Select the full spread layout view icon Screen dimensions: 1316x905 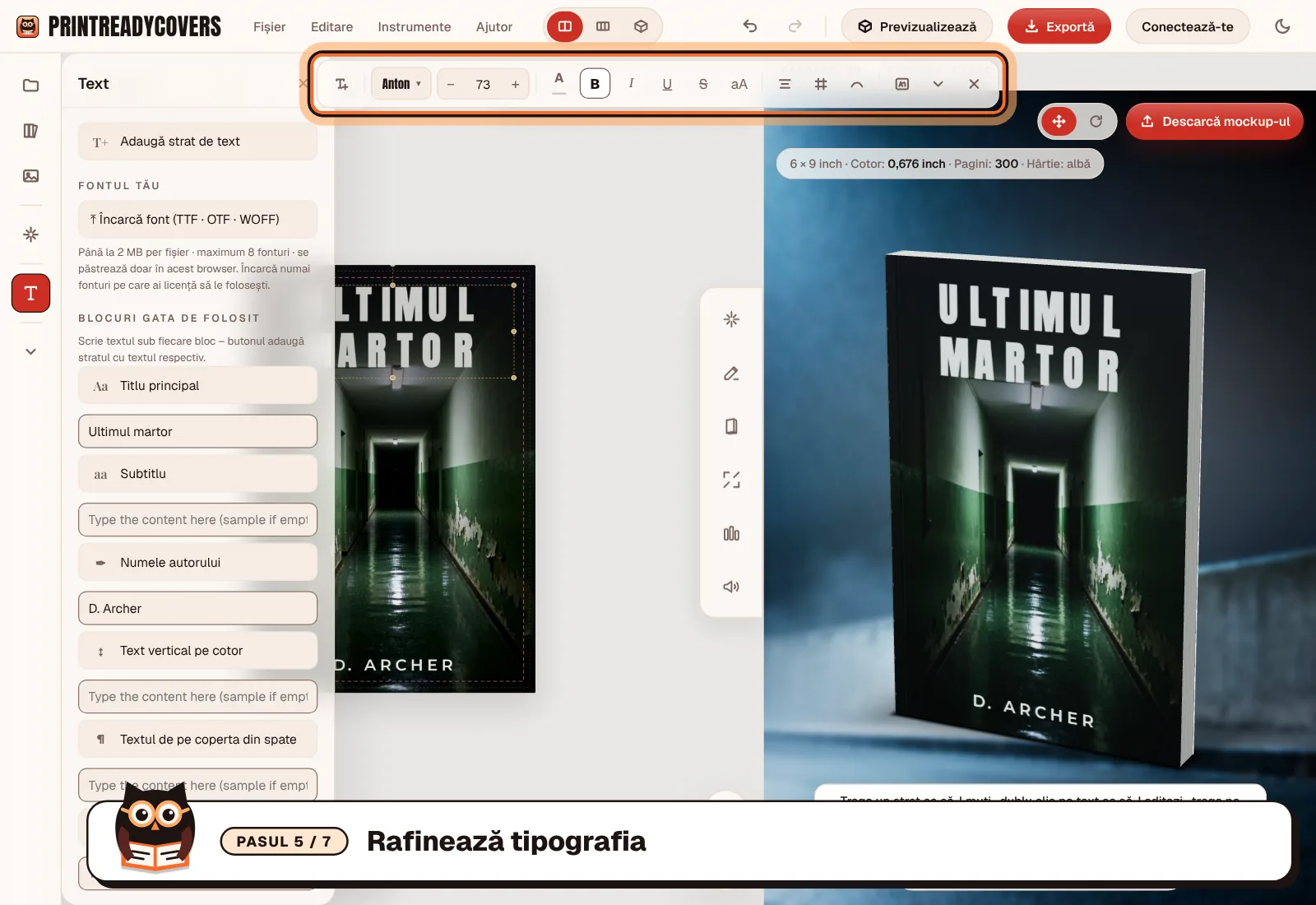603,26
